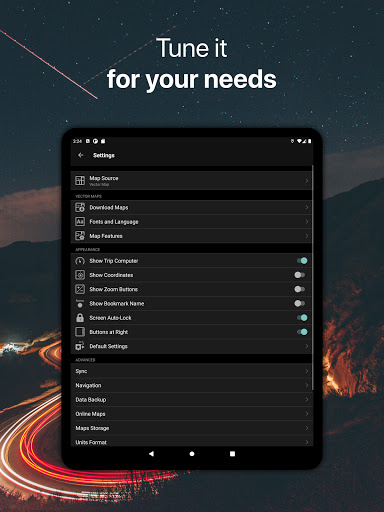
Task: Open the Data Backup entry
Action: tap(192, 400)
